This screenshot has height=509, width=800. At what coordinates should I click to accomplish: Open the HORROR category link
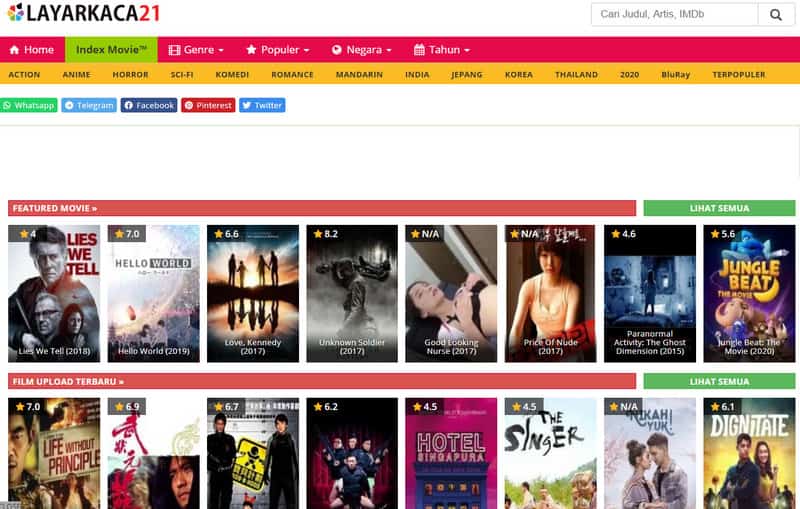point(130,75)
